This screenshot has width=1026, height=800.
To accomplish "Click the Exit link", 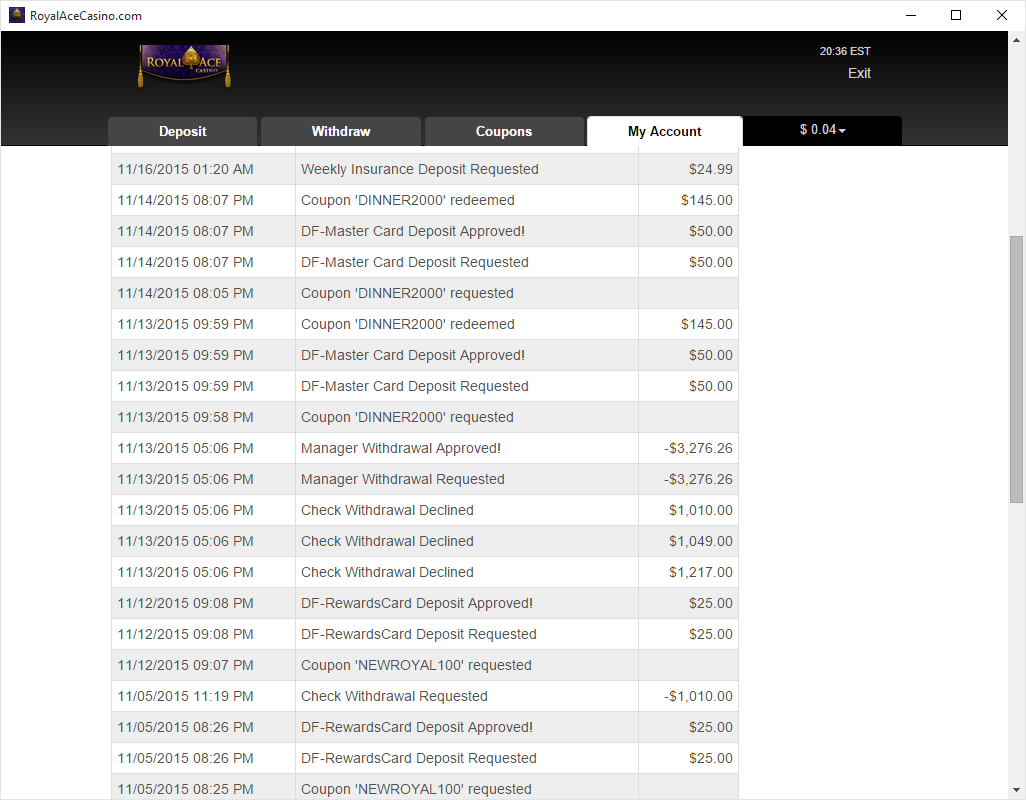I will [x=859, y=73].
